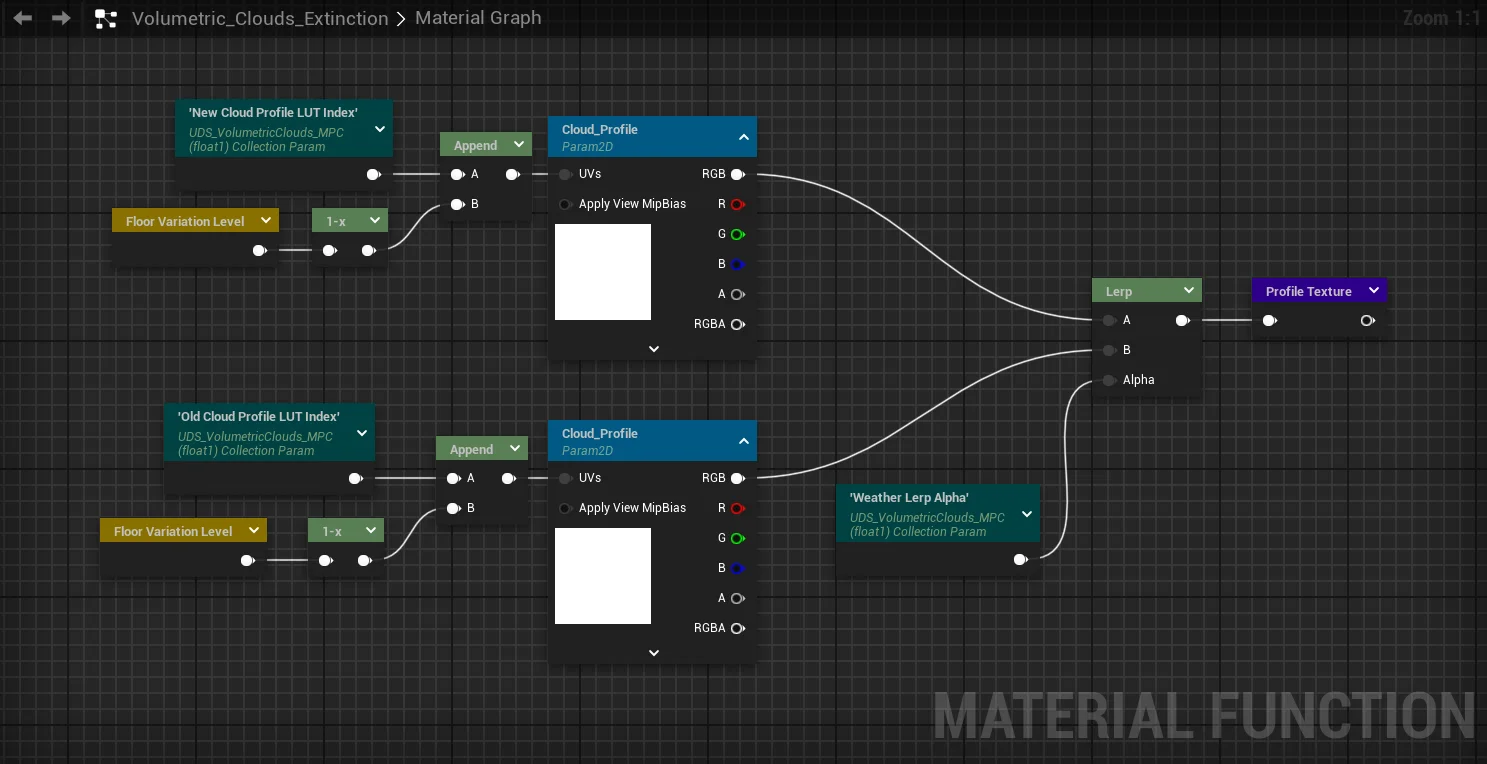Open Lerp node dropdown chevron
This screenshot has width=1487, height=764.
coord(1188,291)
